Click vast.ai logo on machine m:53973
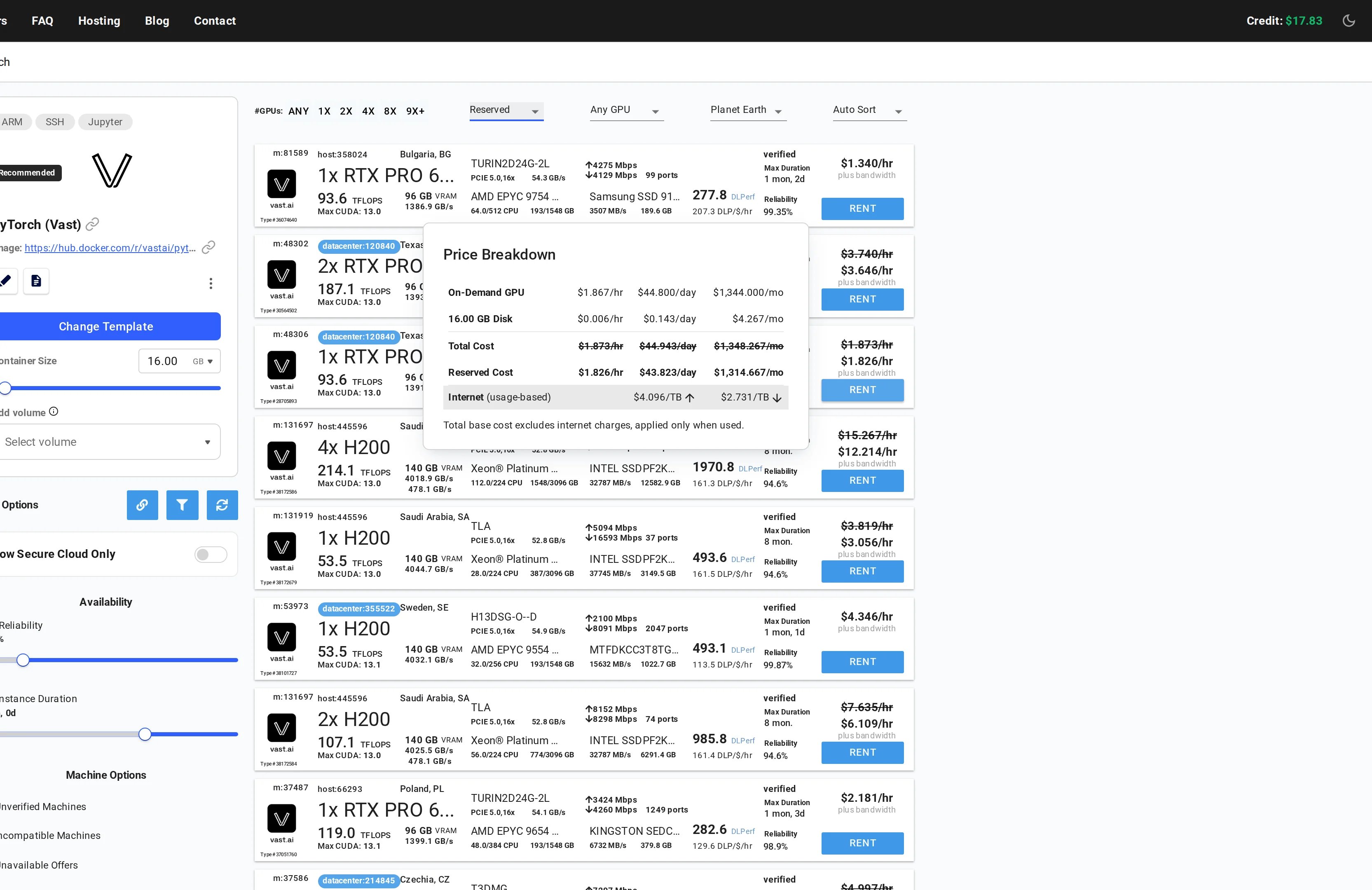Image resolution: width=1372 pixels, height=890 pixels. coord(281,637)
